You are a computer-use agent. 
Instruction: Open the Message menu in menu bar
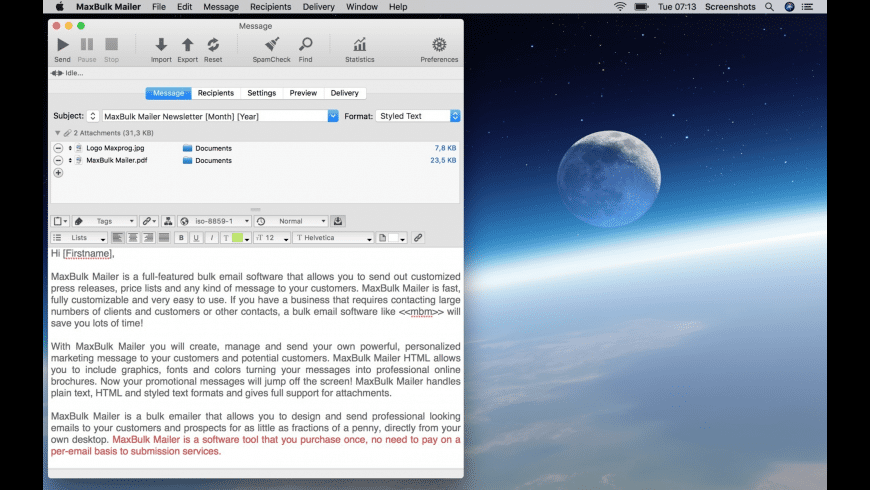(221, 7)
